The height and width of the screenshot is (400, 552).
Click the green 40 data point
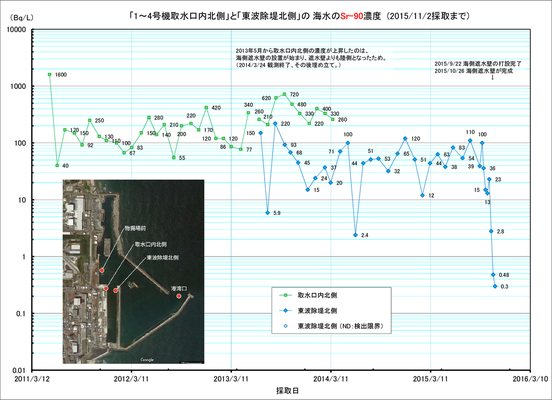pyautogui.click(x=57, y=165)
